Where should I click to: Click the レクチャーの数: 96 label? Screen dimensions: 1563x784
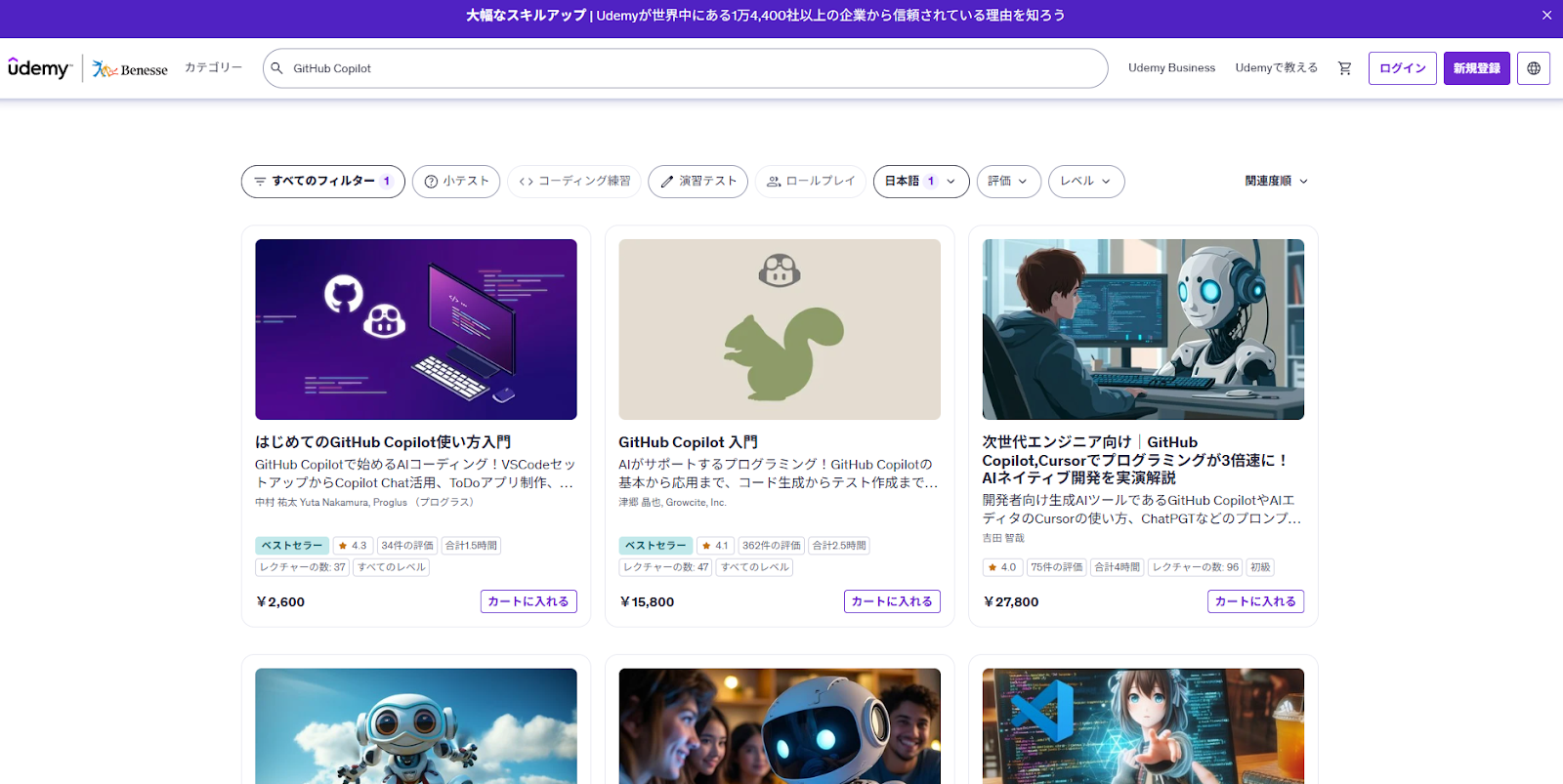(1196, 567)
